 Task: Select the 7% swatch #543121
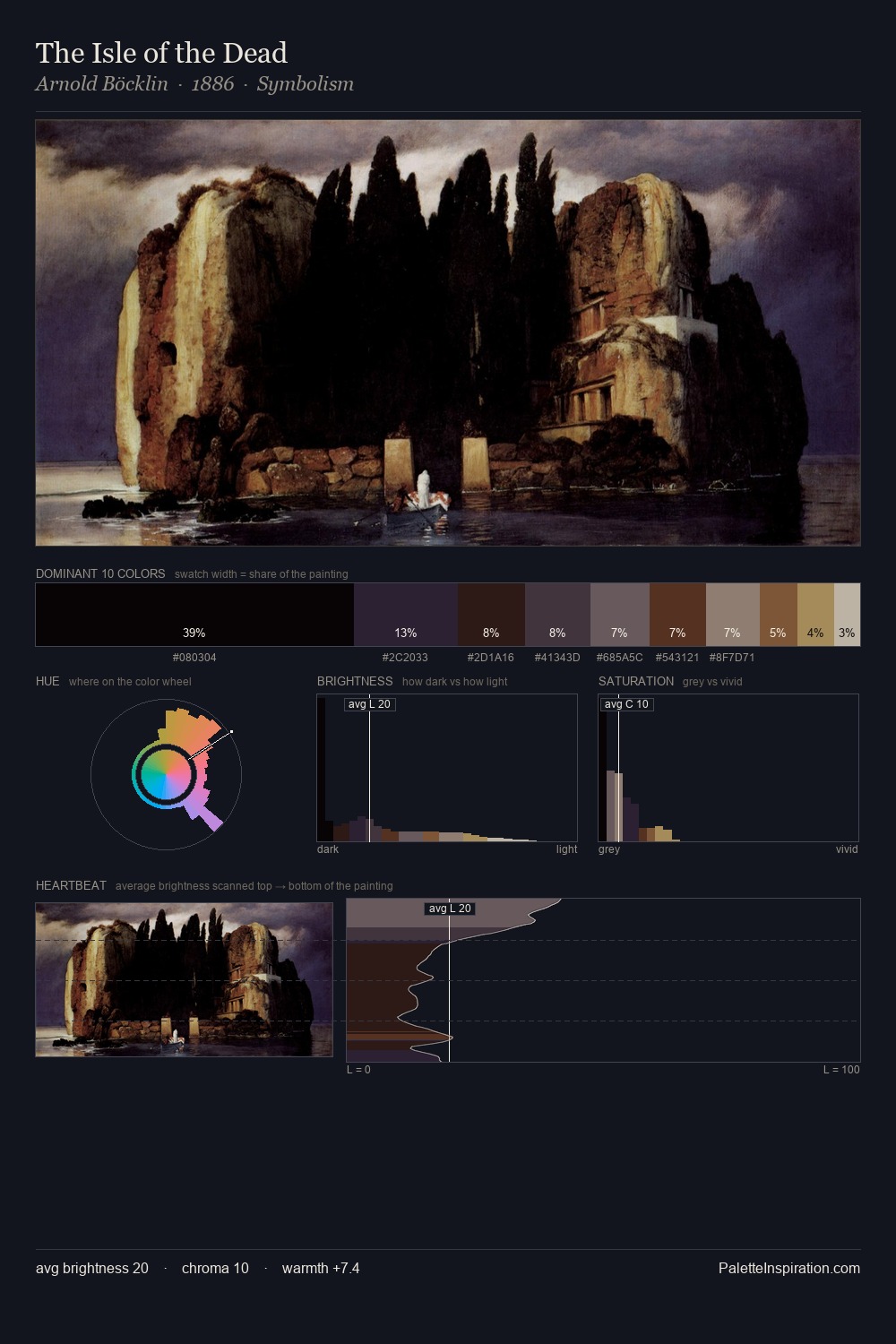tap(677, 615)
